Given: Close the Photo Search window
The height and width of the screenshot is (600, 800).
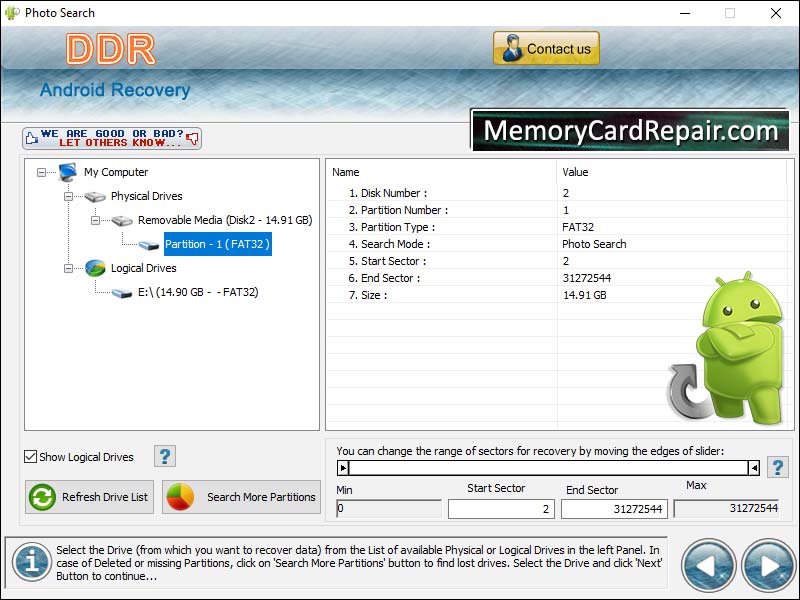Looking at the screenshot, I should pos(776,13).
